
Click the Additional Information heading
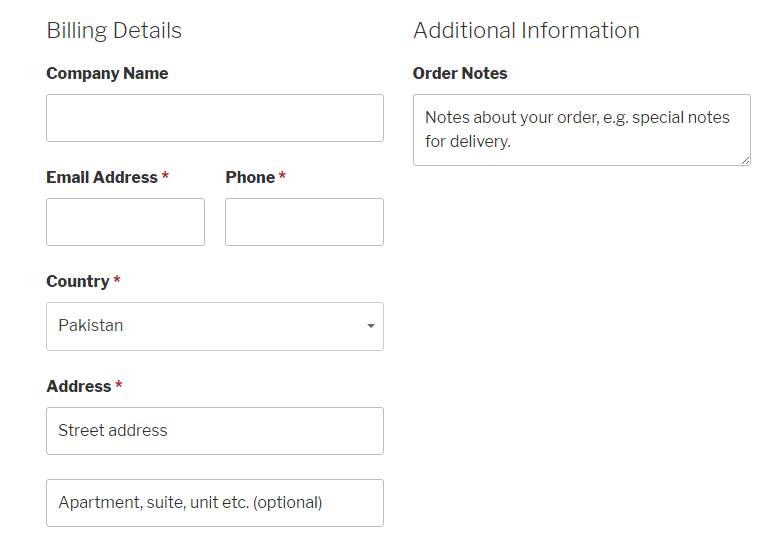(x=526, y=30)
